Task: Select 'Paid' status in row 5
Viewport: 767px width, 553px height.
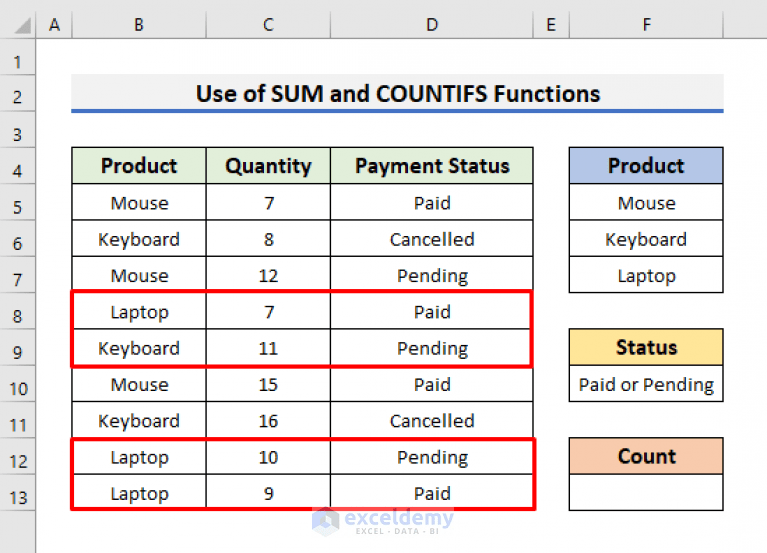Action: [431, 202]
